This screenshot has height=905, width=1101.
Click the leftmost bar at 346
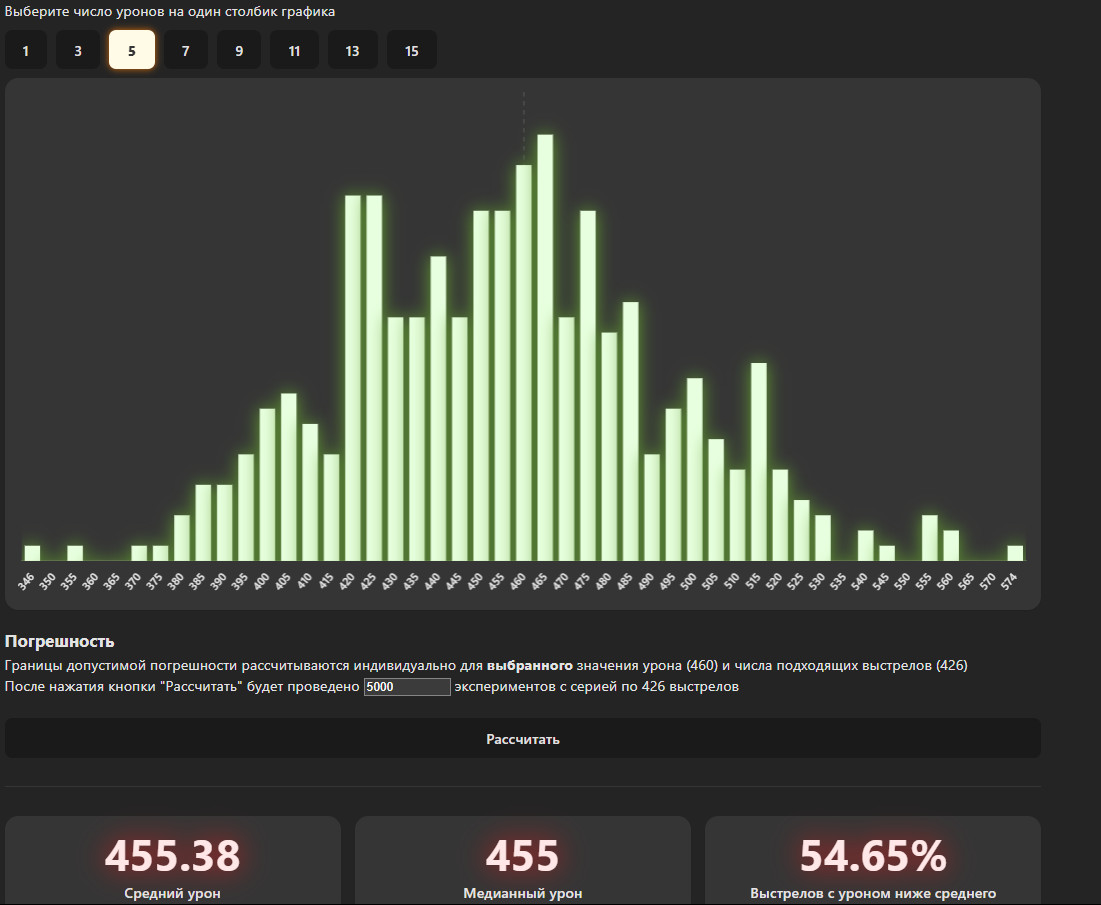32,553
